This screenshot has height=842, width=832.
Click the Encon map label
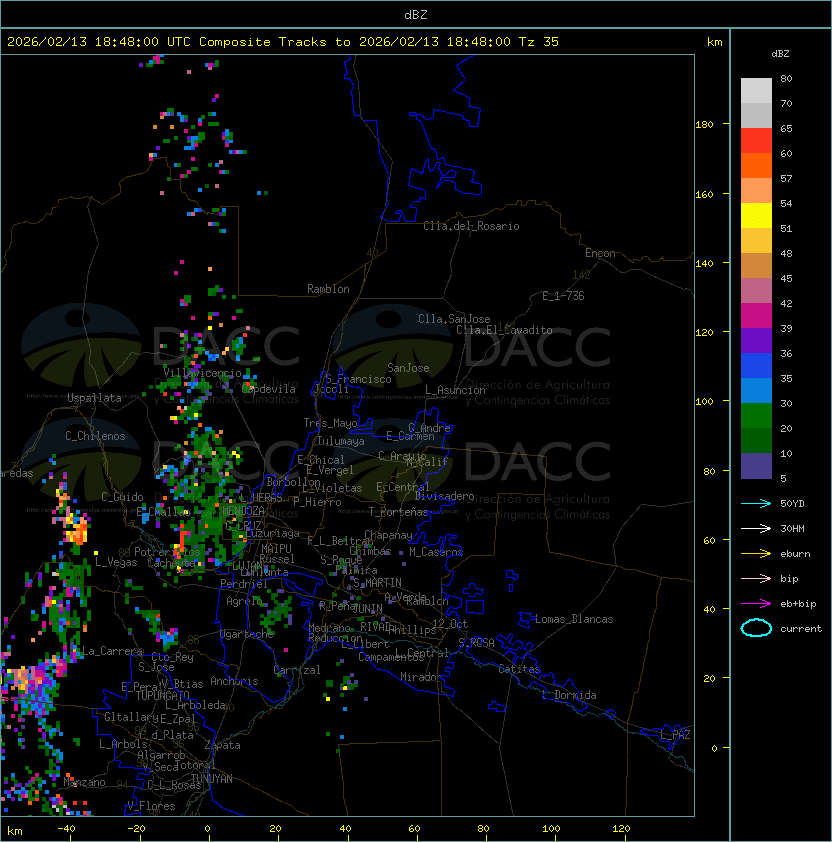(600, 253)
